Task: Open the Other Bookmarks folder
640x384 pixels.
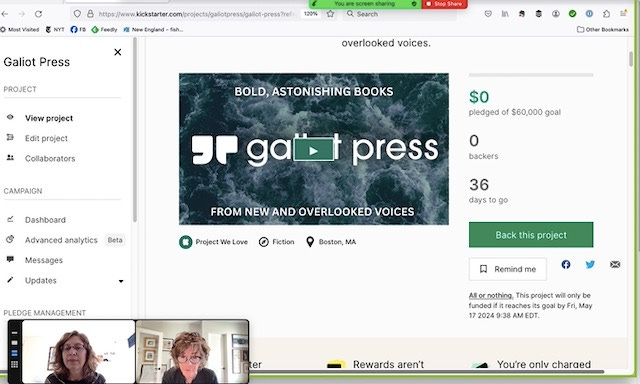Action: [x=602, y=29]
